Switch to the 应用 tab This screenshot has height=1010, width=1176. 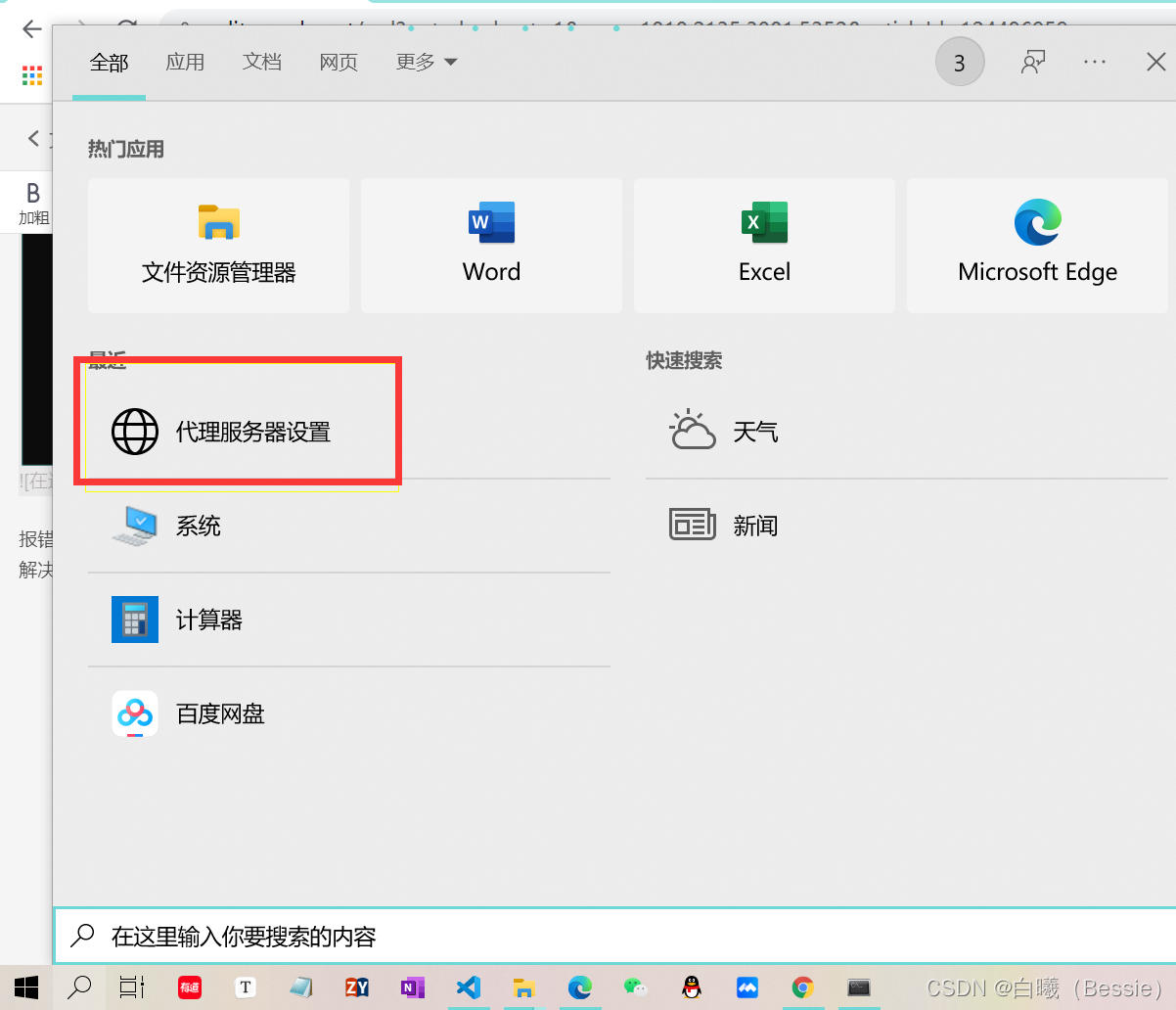tap(185, 63)
